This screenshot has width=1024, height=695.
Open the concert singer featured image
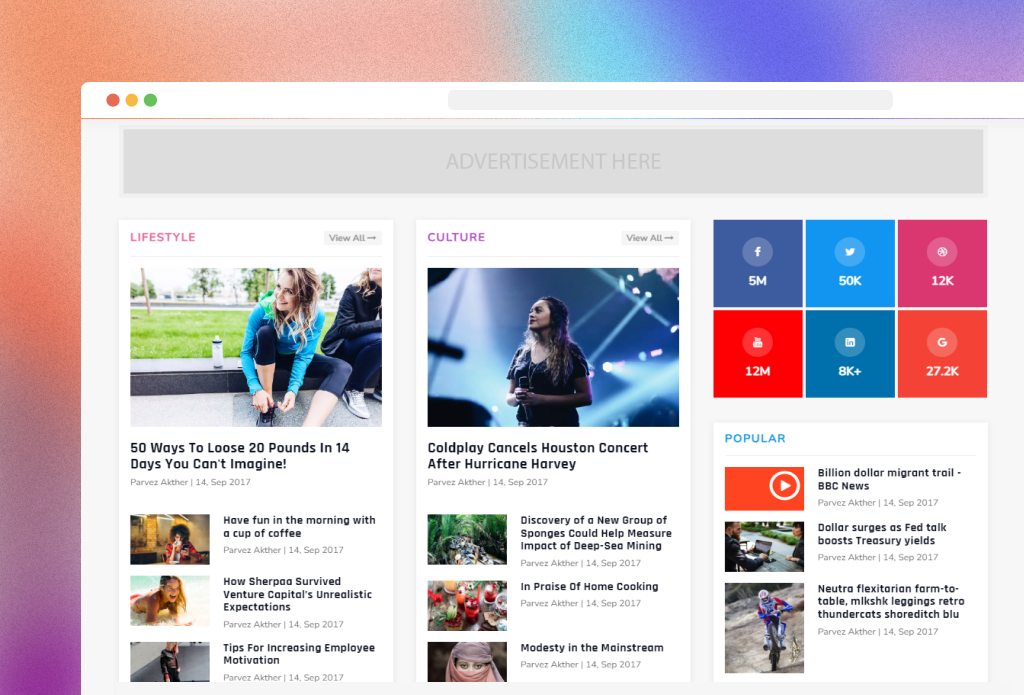pyautogui.click(x=553, y=347)
